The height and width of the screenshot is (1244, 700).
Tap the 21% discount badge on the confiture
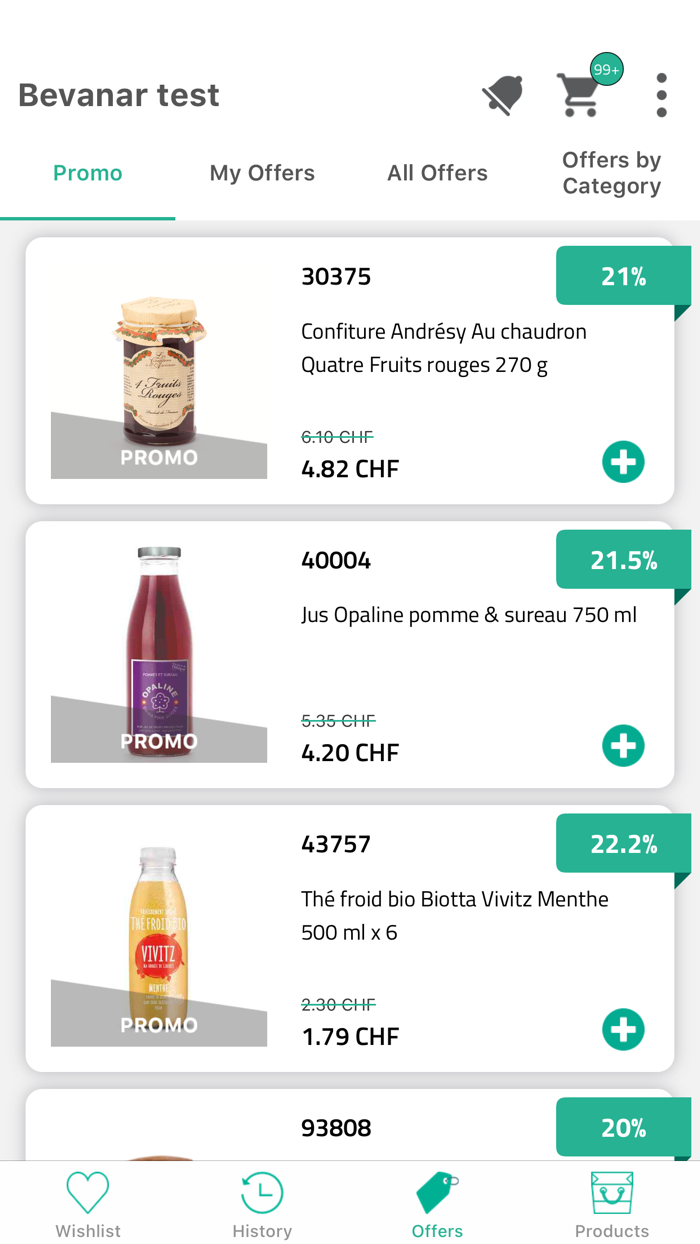(x=624, y=275)
